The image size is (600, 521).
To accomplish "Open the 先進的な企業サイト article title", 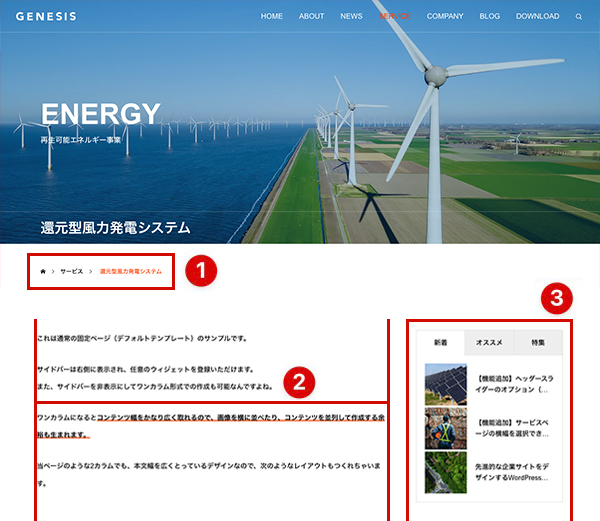I will point(514,472).
